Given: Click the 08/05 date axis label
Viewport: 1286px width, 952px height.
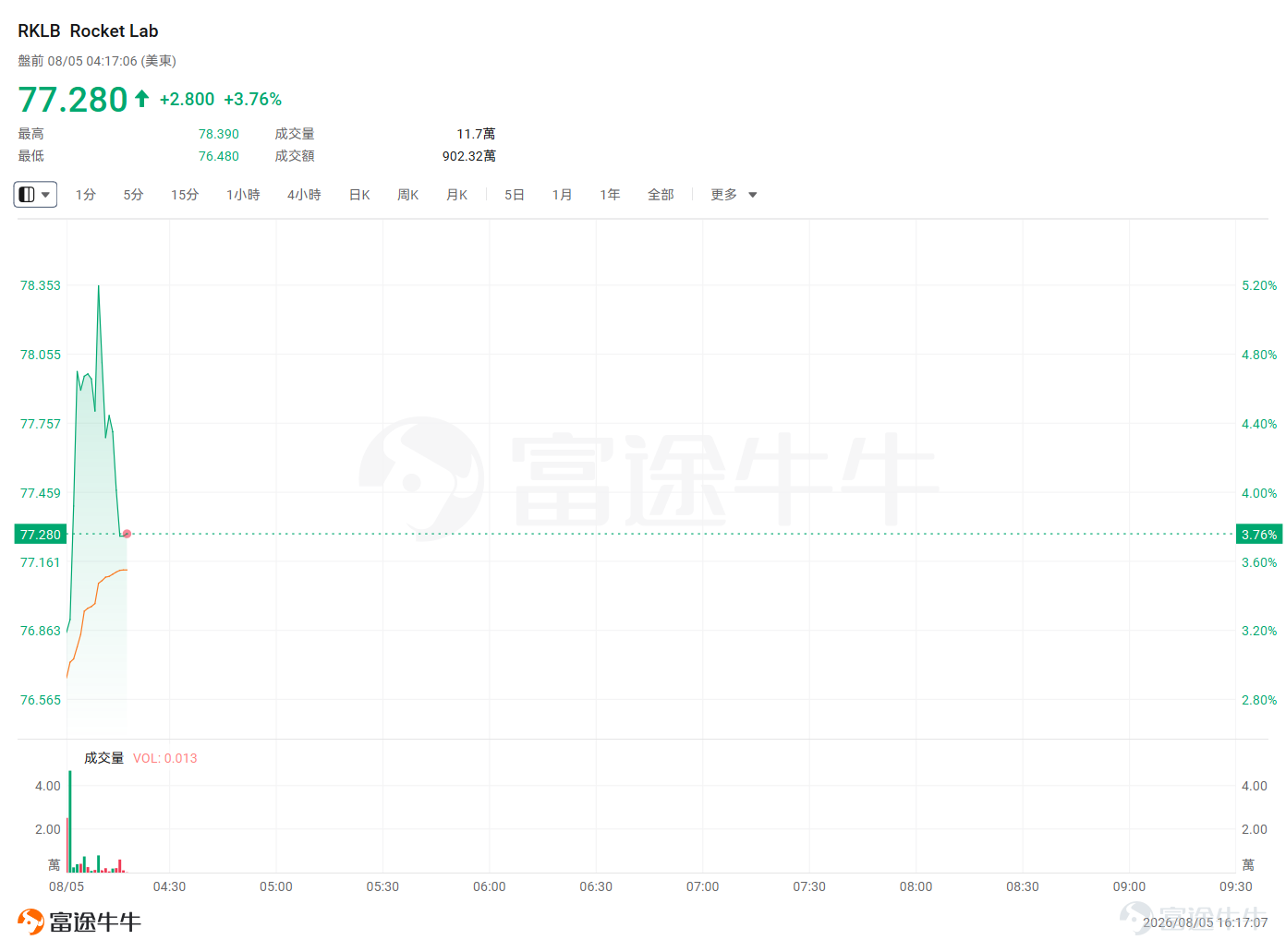Looking at the screenshot, I should (x=67, y=886).
